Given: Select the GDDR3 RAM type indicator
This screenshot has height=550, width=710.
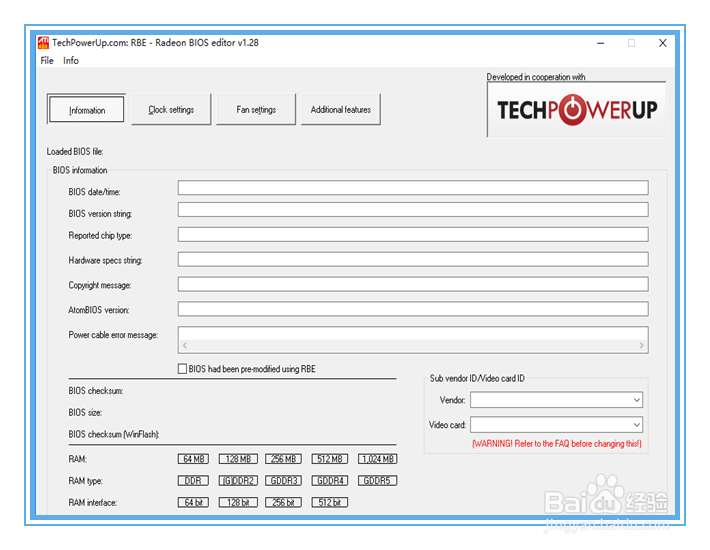Looking at the screenshot, I should point(283,481).
